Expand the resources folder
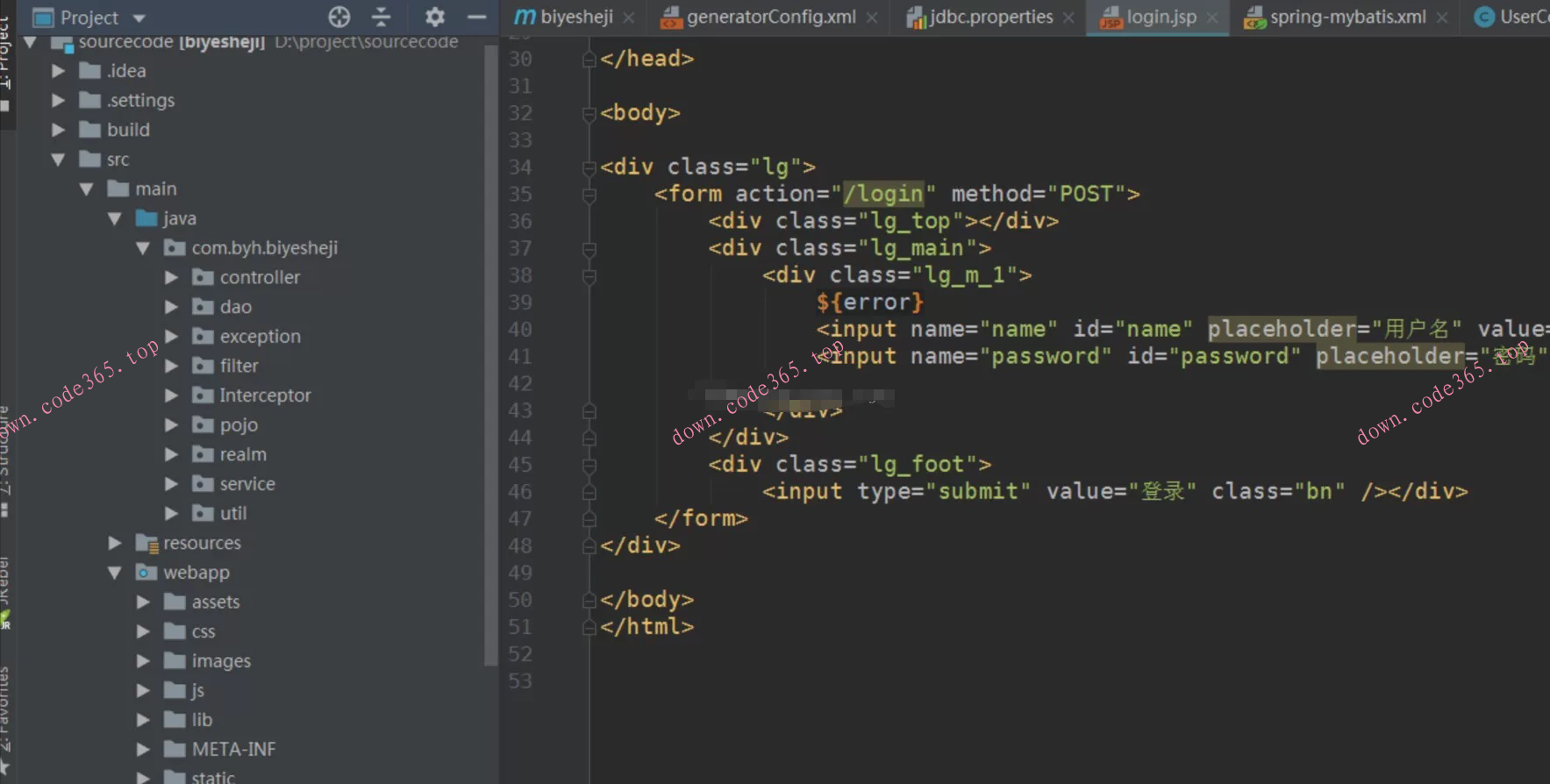1550x784 pixels. [x=115, y=544]
